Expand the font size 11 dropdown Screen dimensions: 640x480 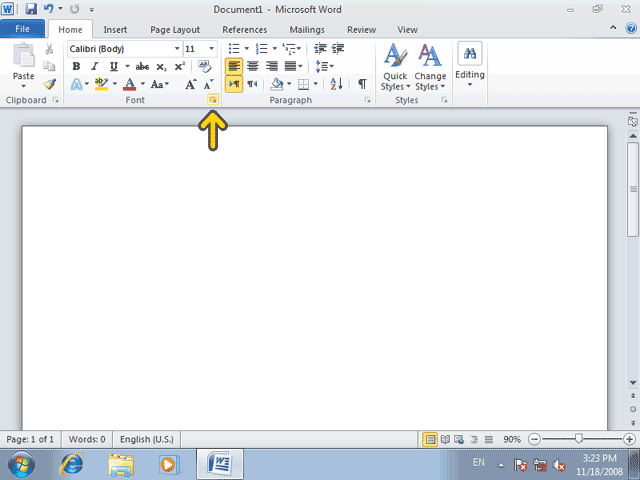coord(211,49)
